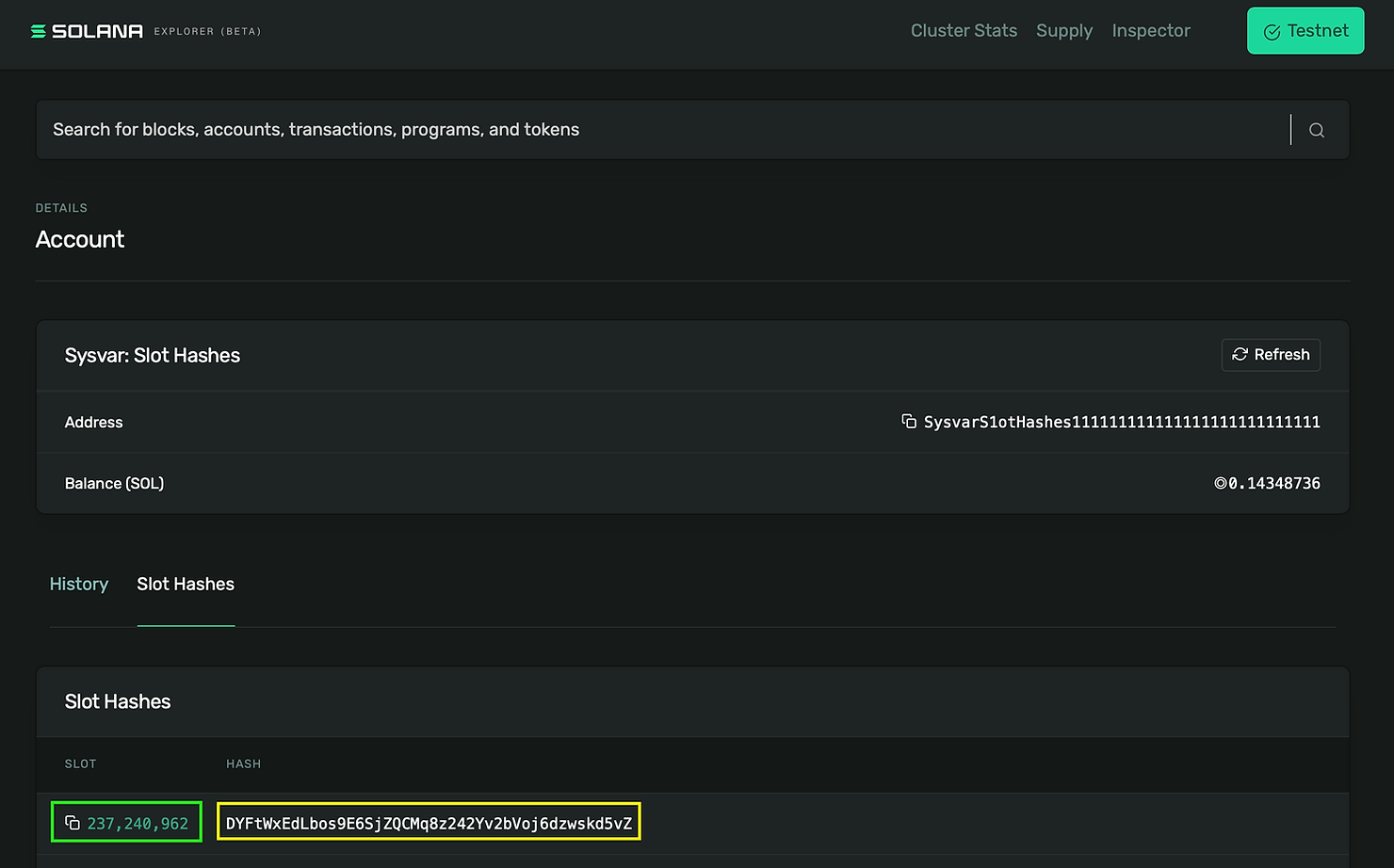1394x868 pixels.
Task: Select the Slot Hashes tab
Action: click(186, 584)
